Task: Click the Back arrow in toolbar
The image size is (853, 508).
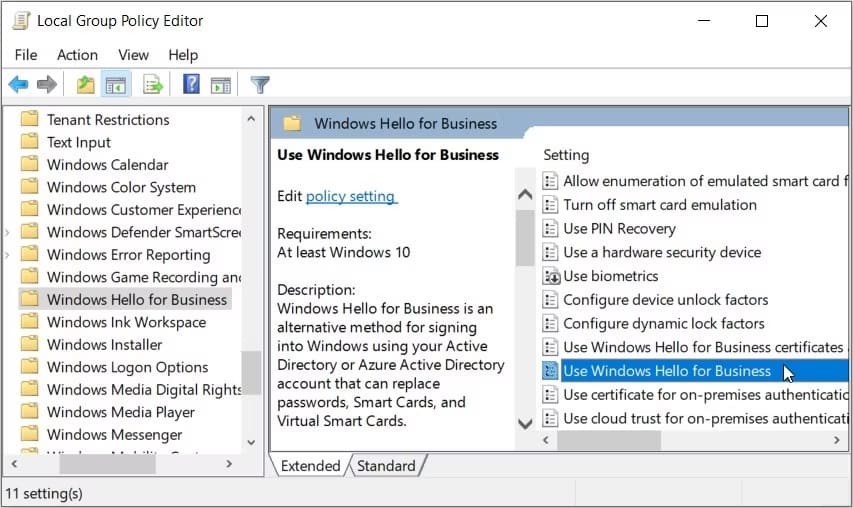Action: tap(18, 85)
